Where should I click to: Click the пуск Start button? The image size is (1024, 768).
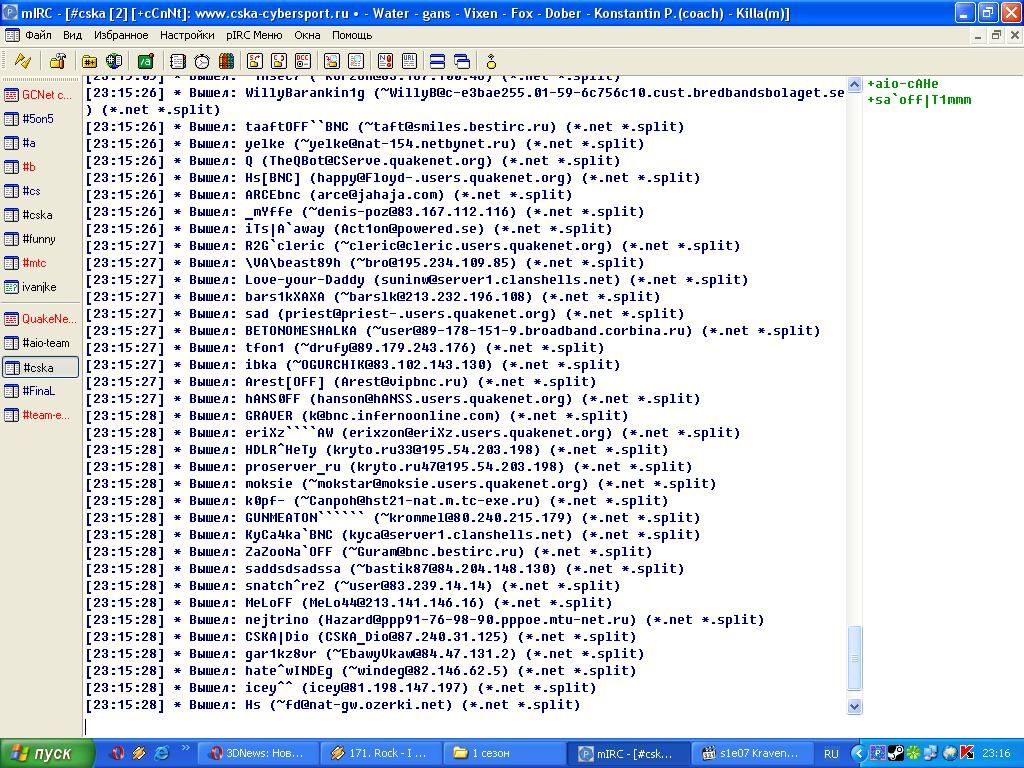pos(45,753)
